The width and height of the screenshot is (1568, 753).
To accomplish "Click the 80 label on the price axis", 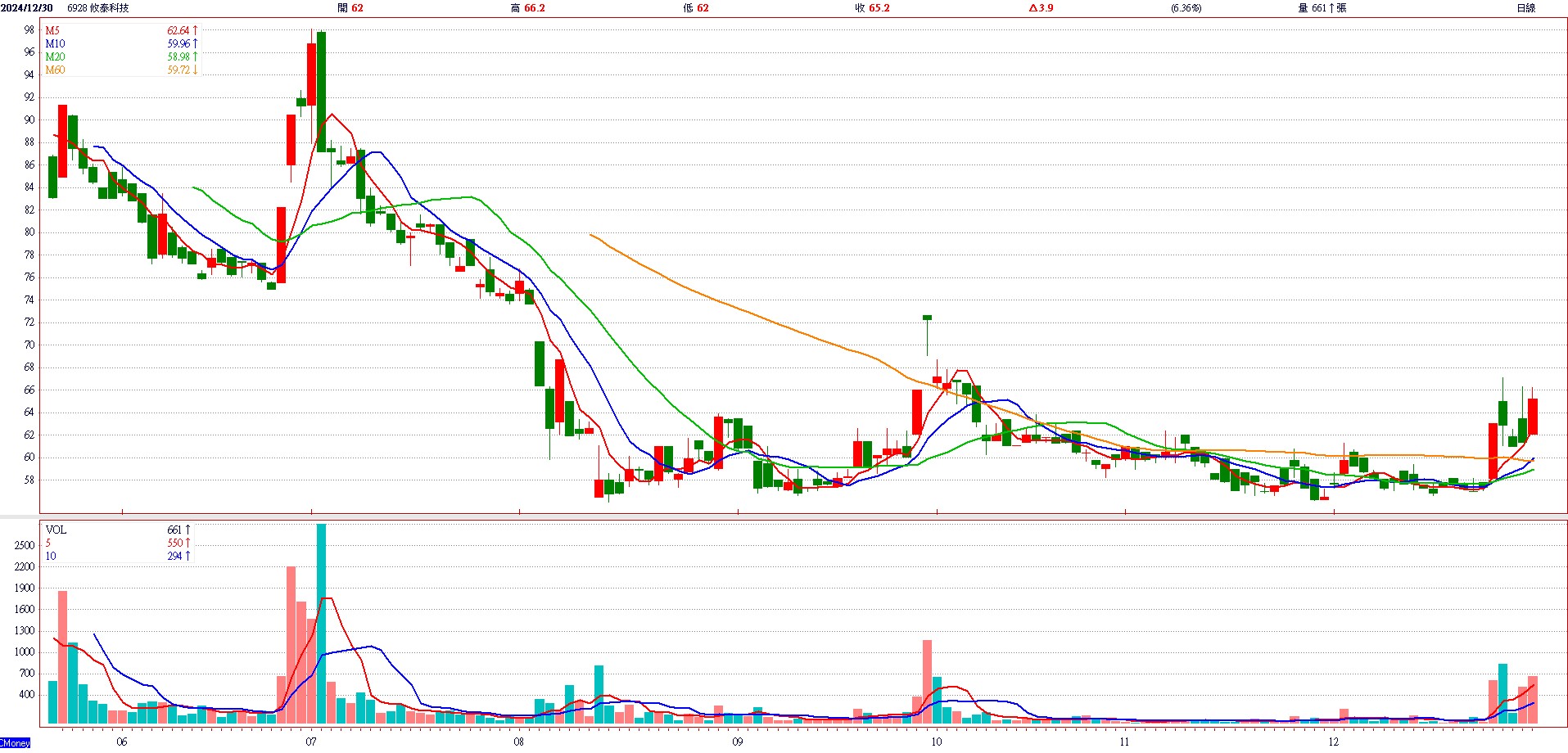I will [x=29, y=232].
